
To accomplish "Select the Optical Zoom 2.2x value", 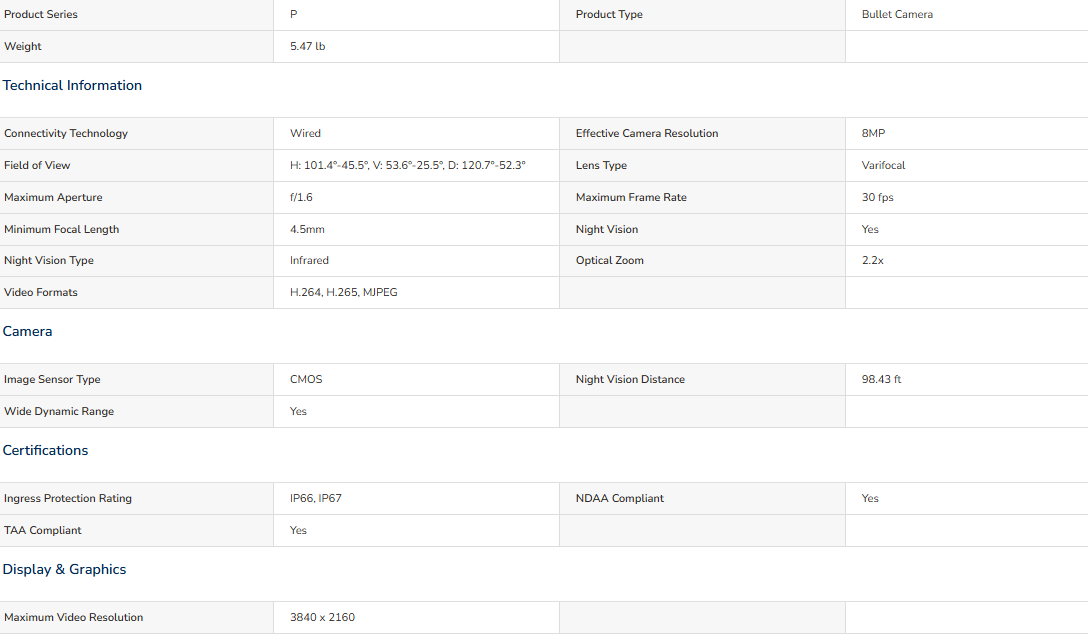I will [873, 260].
